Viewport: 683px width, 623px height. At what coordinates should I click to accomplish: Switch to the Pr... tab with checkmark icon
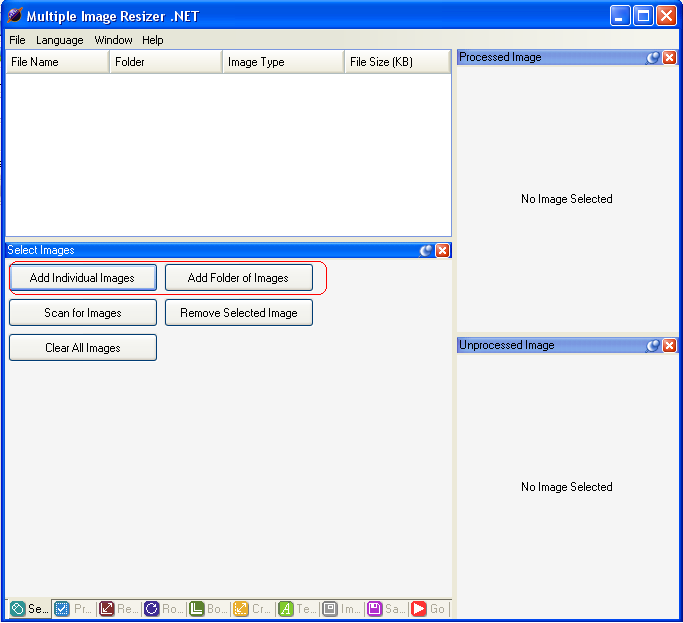point(73,608)
